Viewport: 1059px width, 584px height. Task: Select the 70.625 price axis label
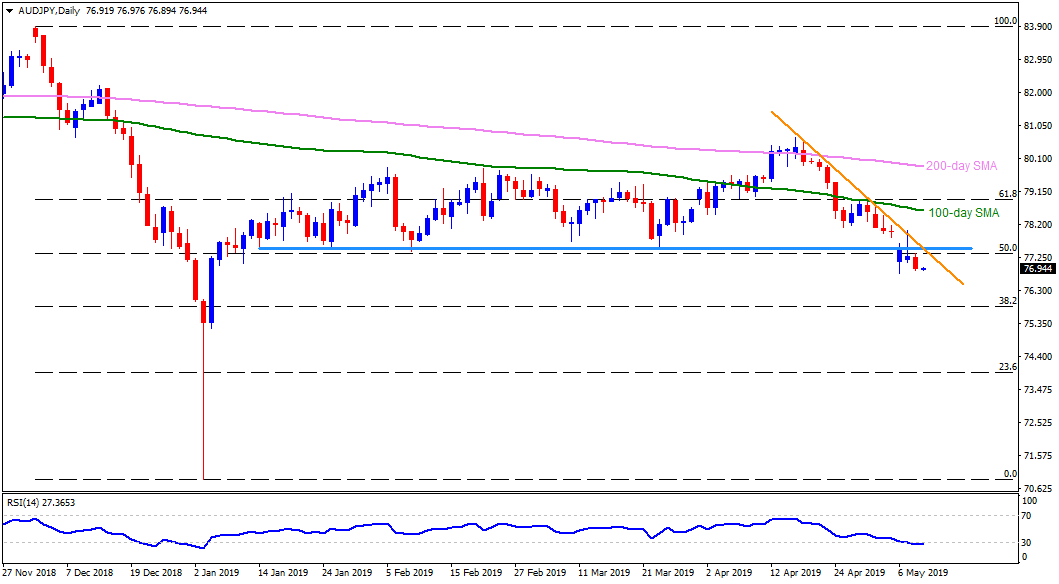(1036, 488)
